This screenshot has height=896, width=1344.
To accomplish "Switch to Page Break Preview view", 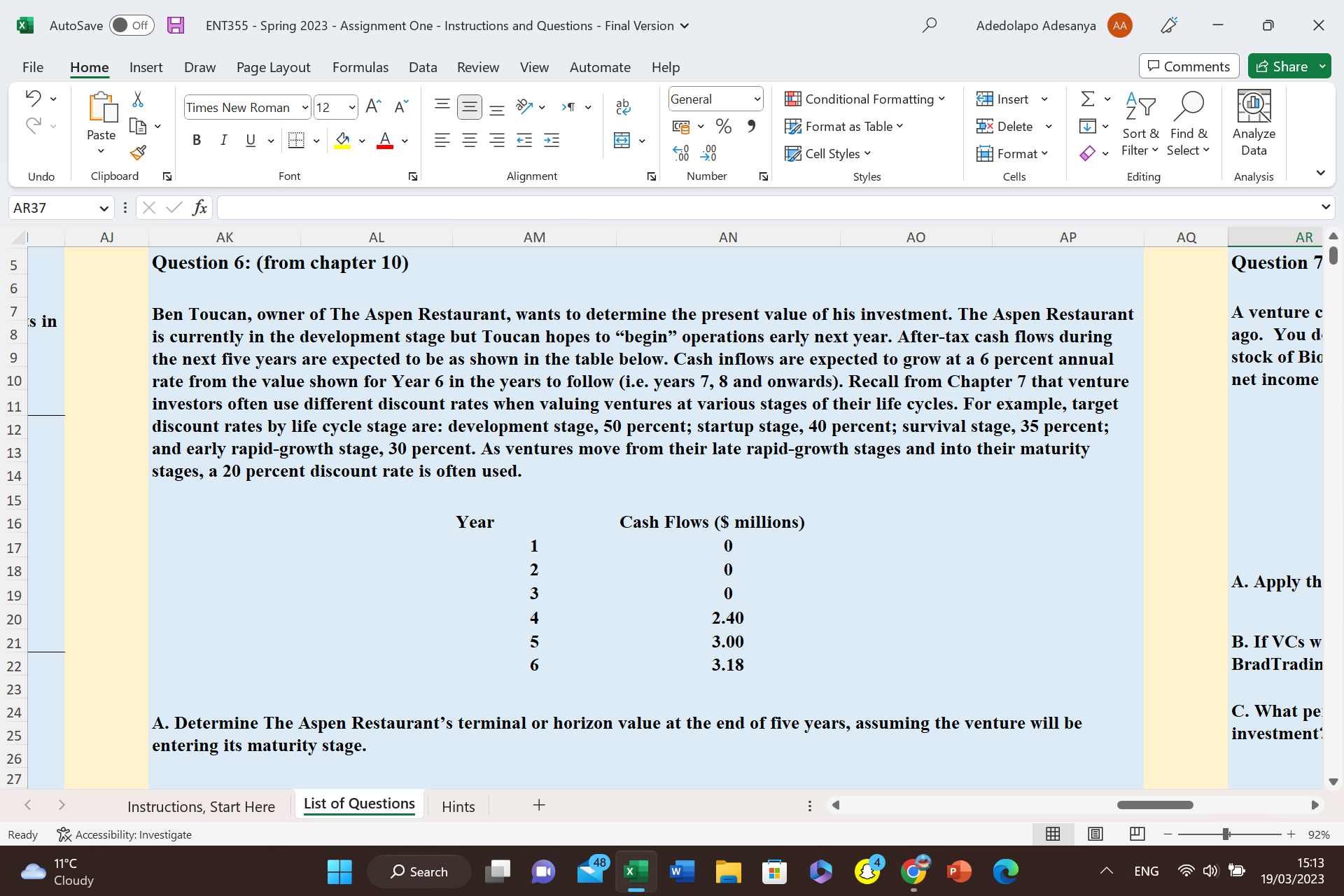I will (1137, 834).
